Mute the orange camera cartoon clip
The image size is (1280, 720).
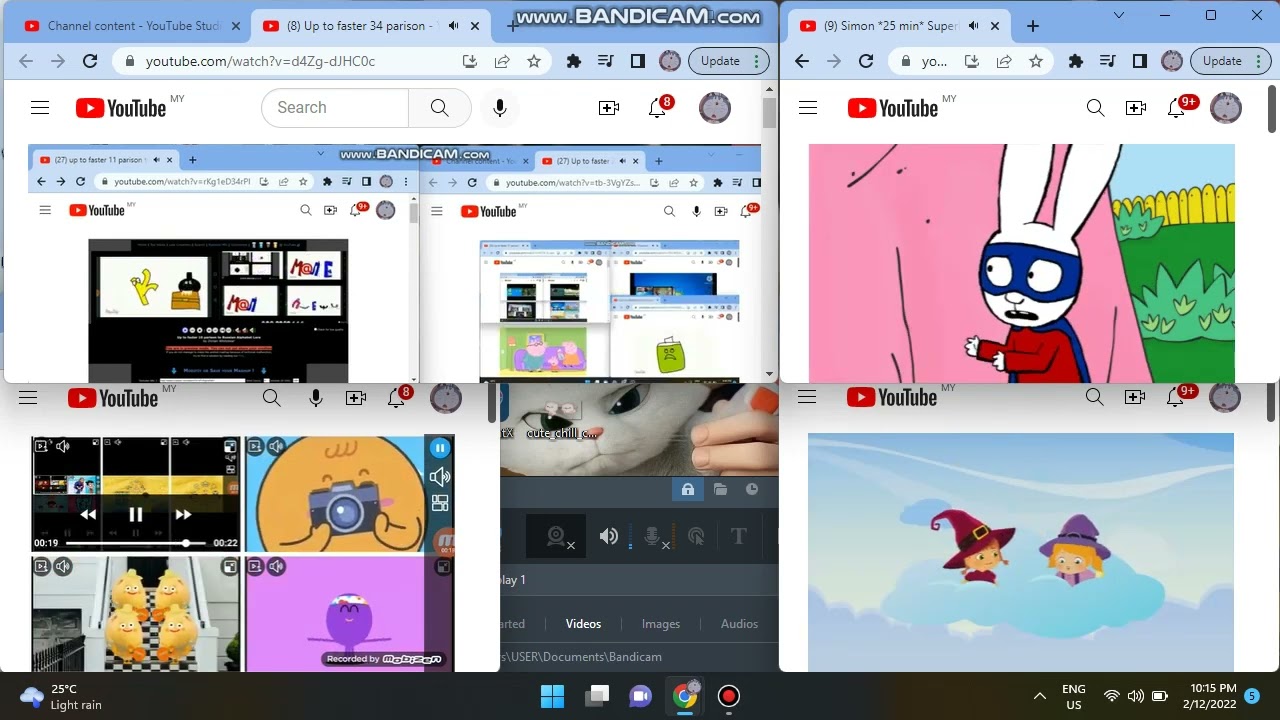(x=277, y=447)
